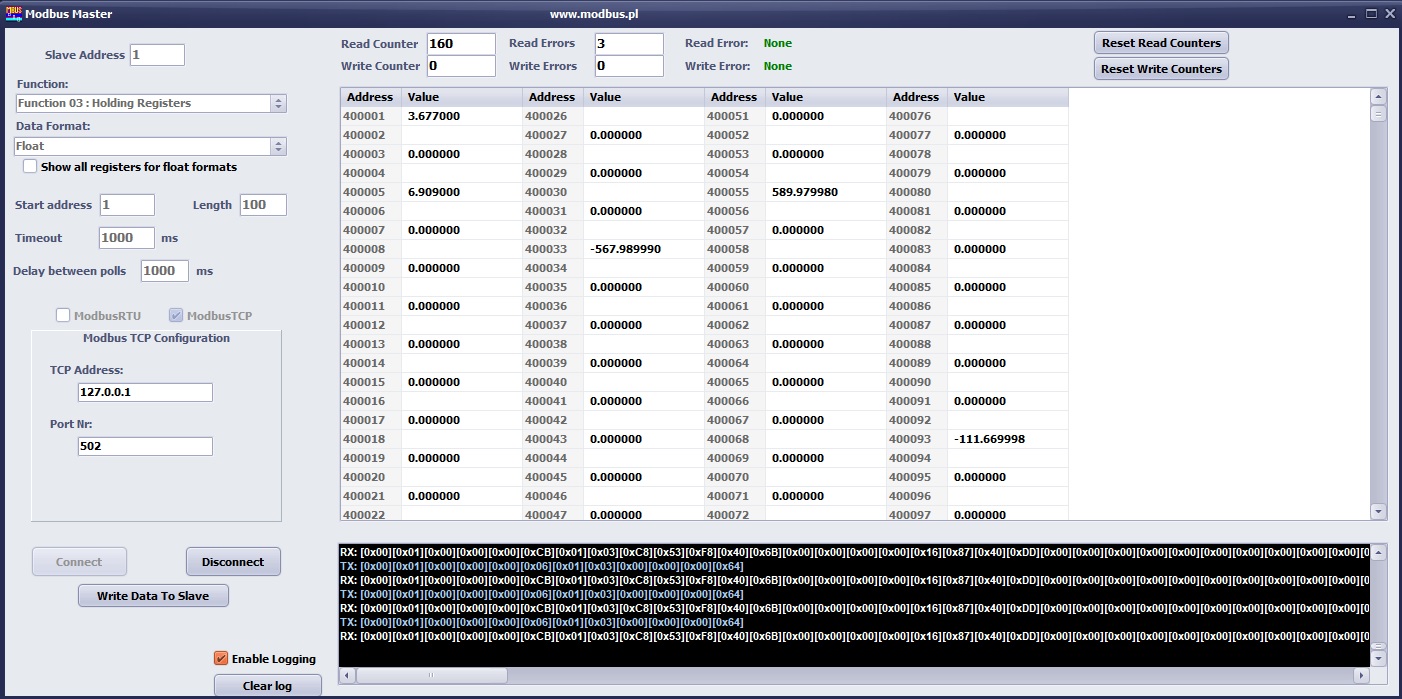Screen dimensions: 1402x699
Task: Click the Slave Address input field
Action: coord(157,55)
